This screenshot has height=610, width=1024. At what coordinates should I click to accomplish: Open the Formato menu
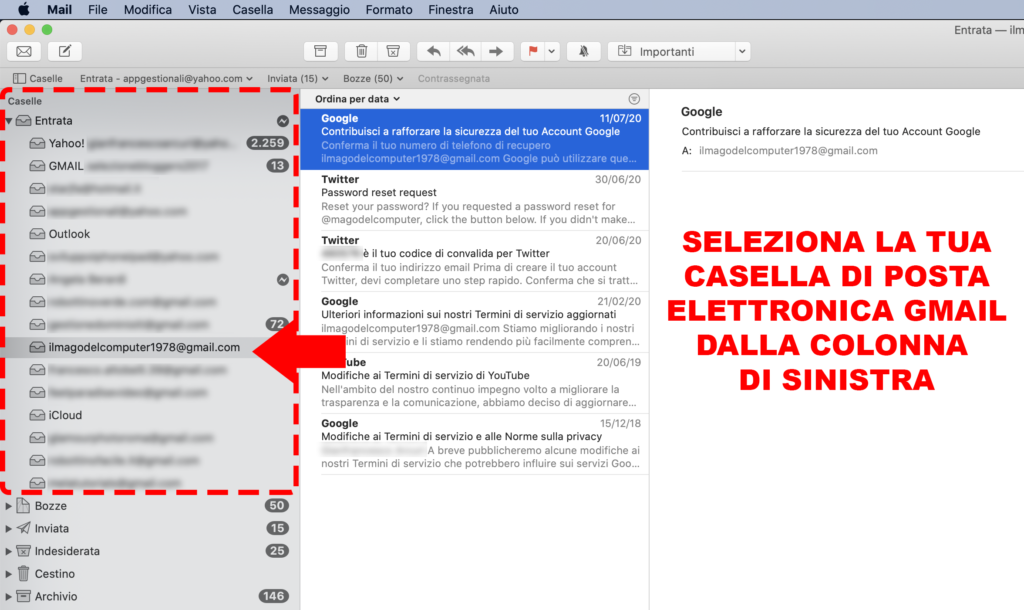tap(389, 10)
